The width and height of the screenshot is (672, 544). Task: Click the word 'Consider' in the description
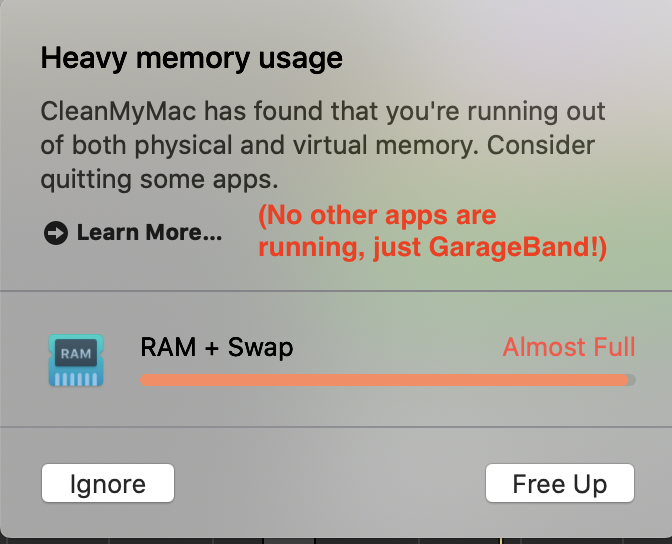[541, 145]
